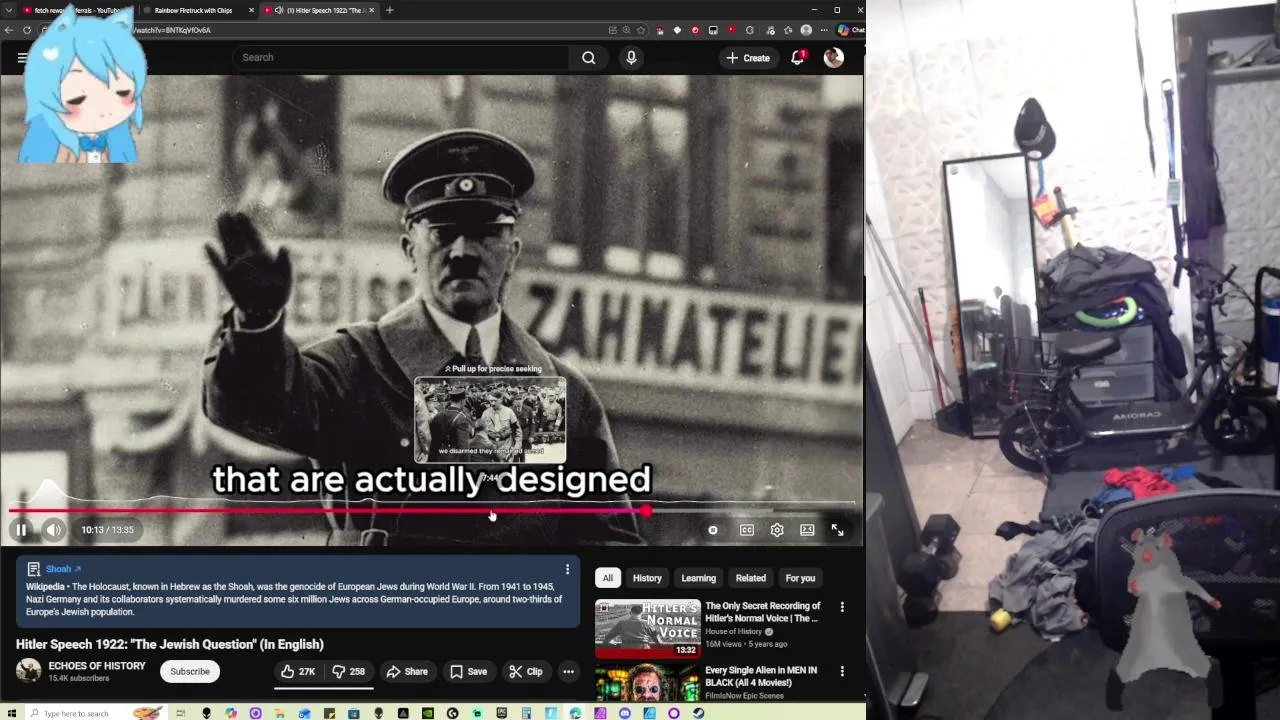Open options for The Only Secret Recording video
This screenshot has width=1280, height=720.
pos(842,607)
